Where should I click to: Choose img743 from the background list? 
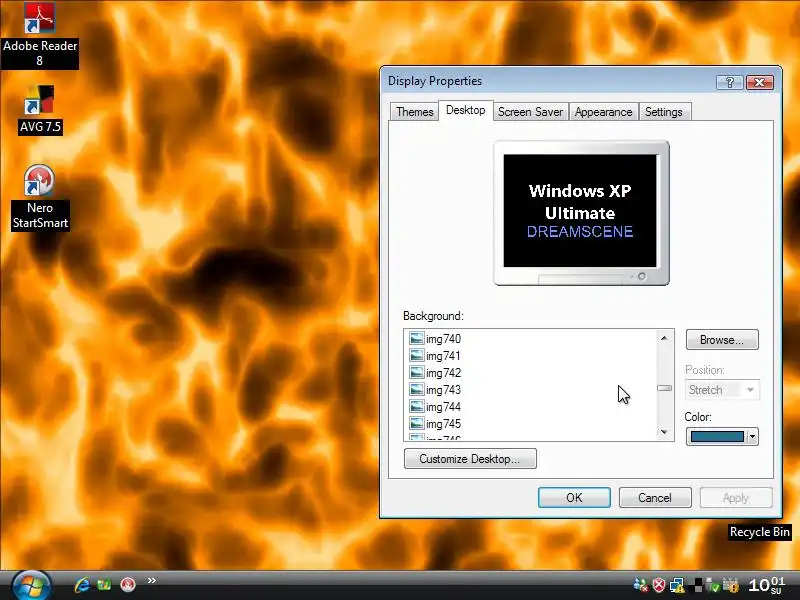443,390
